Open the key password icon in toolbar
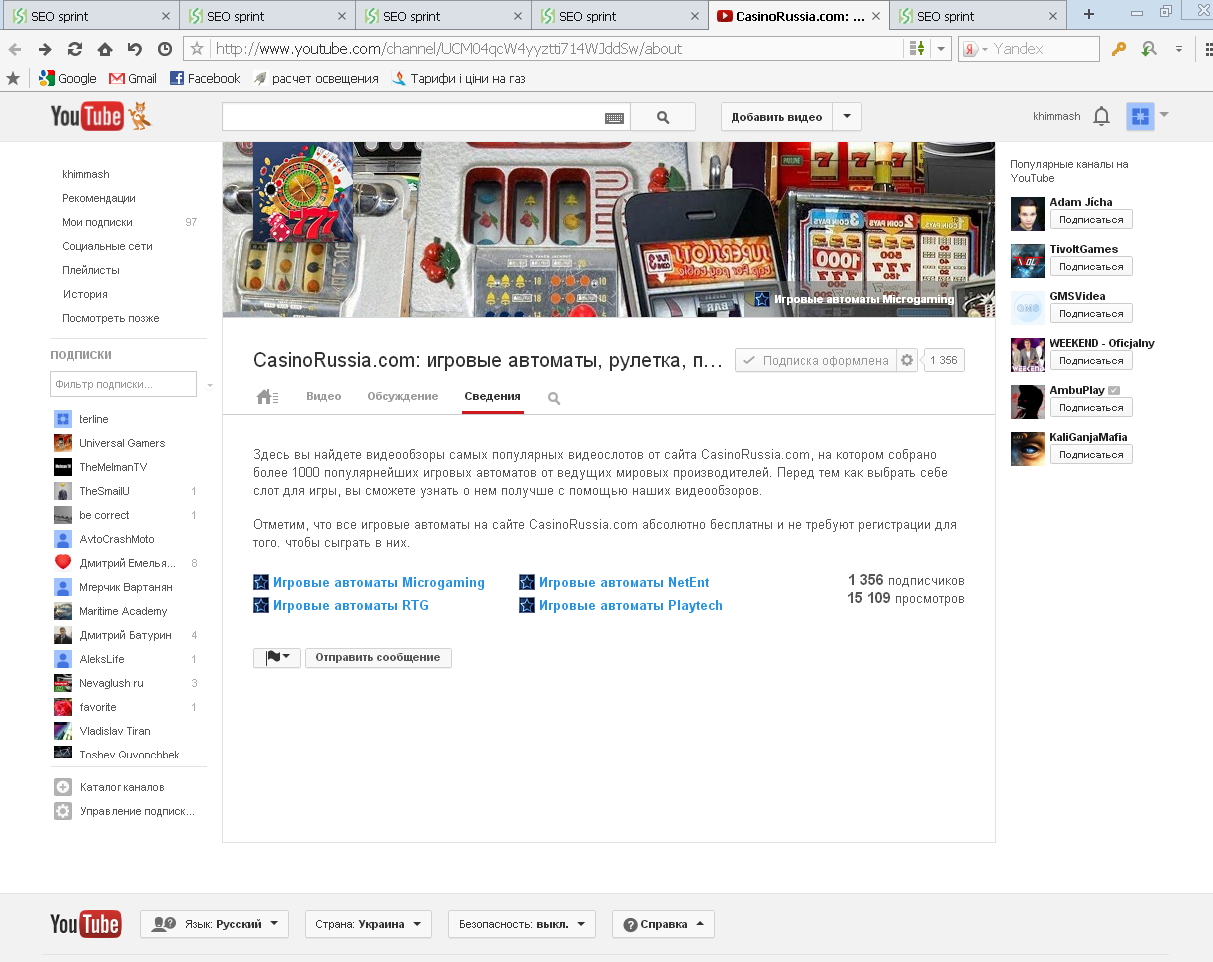1213x962 pixels. 1119,49
